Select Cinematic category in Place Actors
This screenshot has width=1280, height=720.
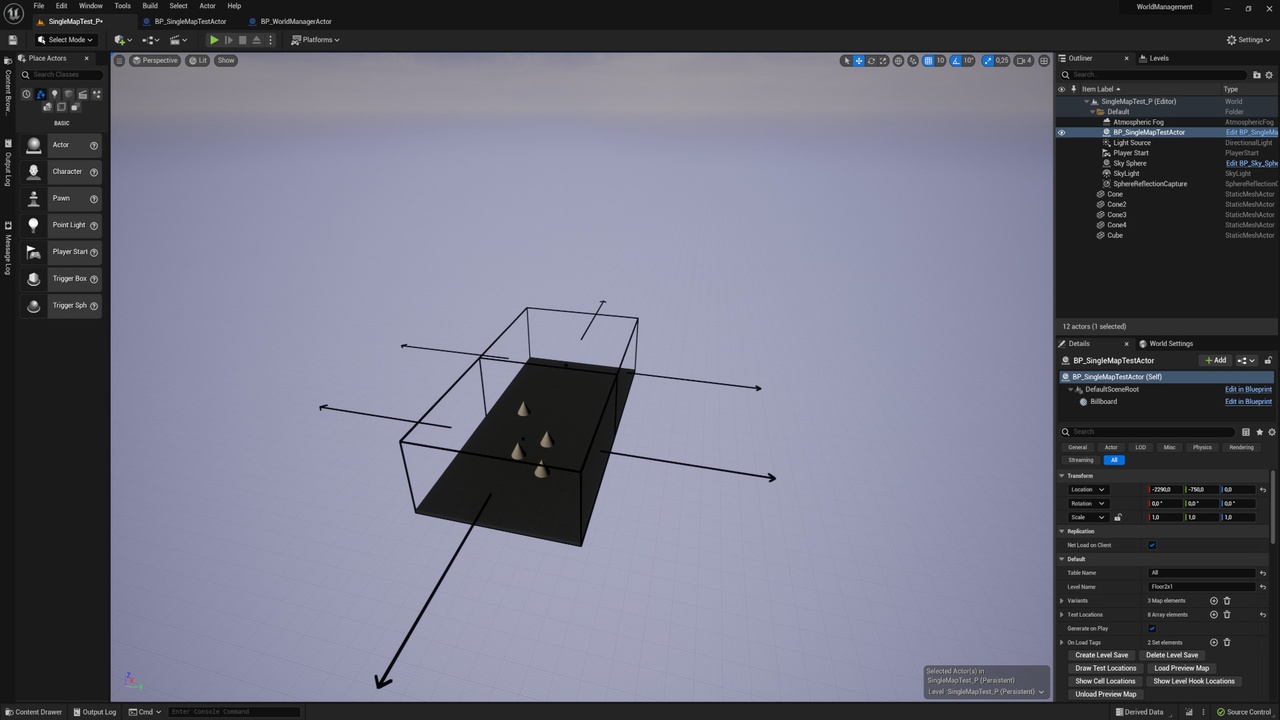click(x=83, y=94)
